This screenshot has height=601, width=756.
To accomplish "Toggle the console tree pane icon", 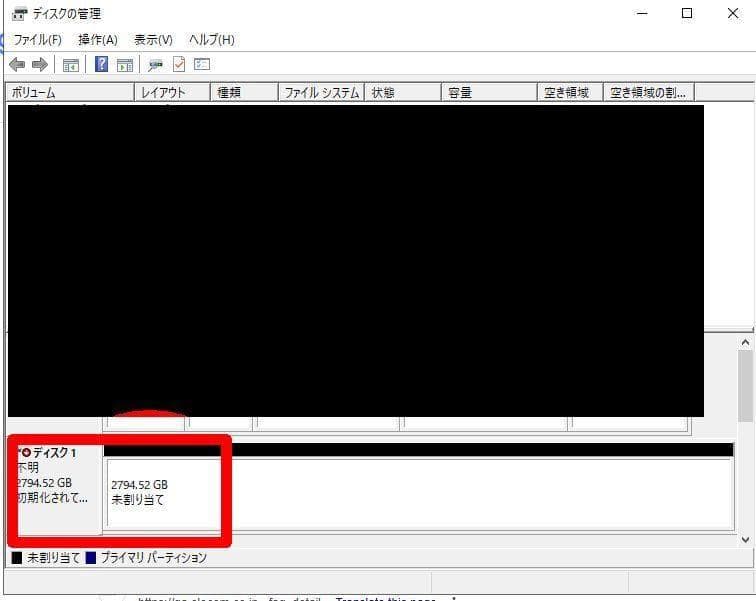I will coord(71,65).
